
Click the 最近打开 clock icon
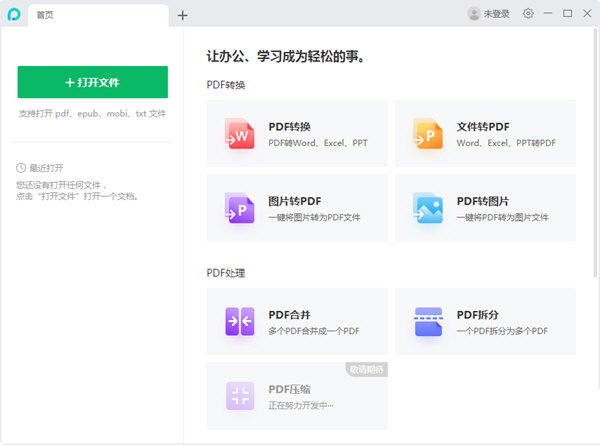coord(21,168)
